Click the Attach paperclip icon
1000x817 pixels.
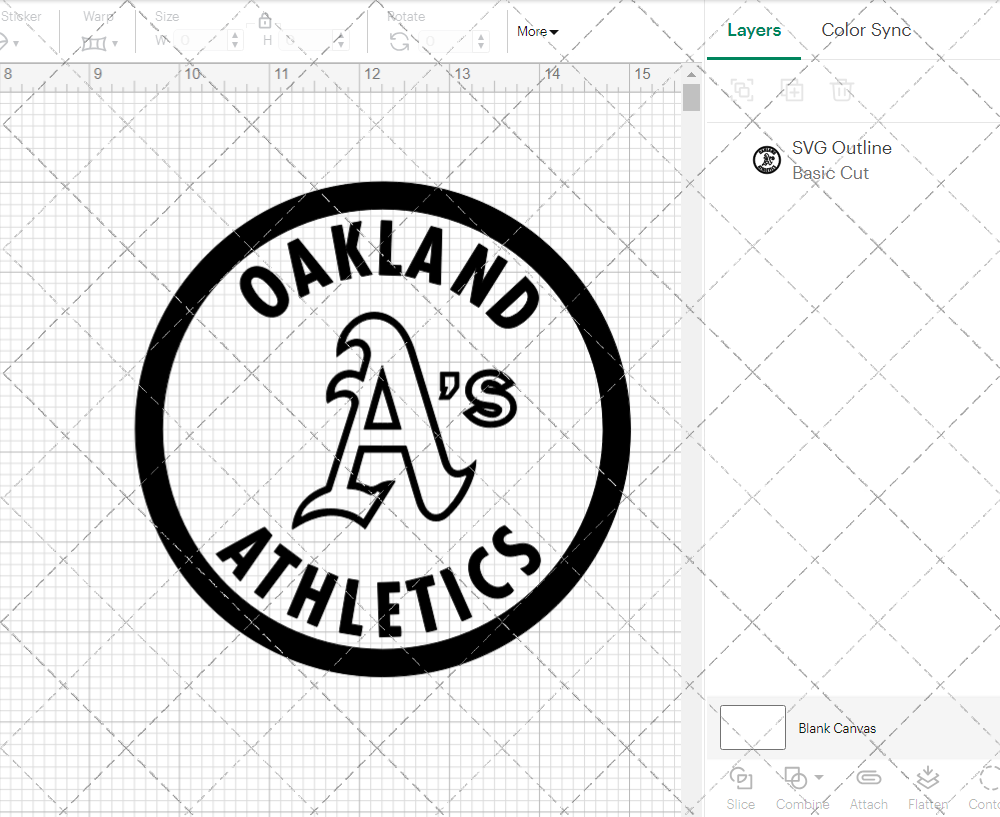click(868, 779)
